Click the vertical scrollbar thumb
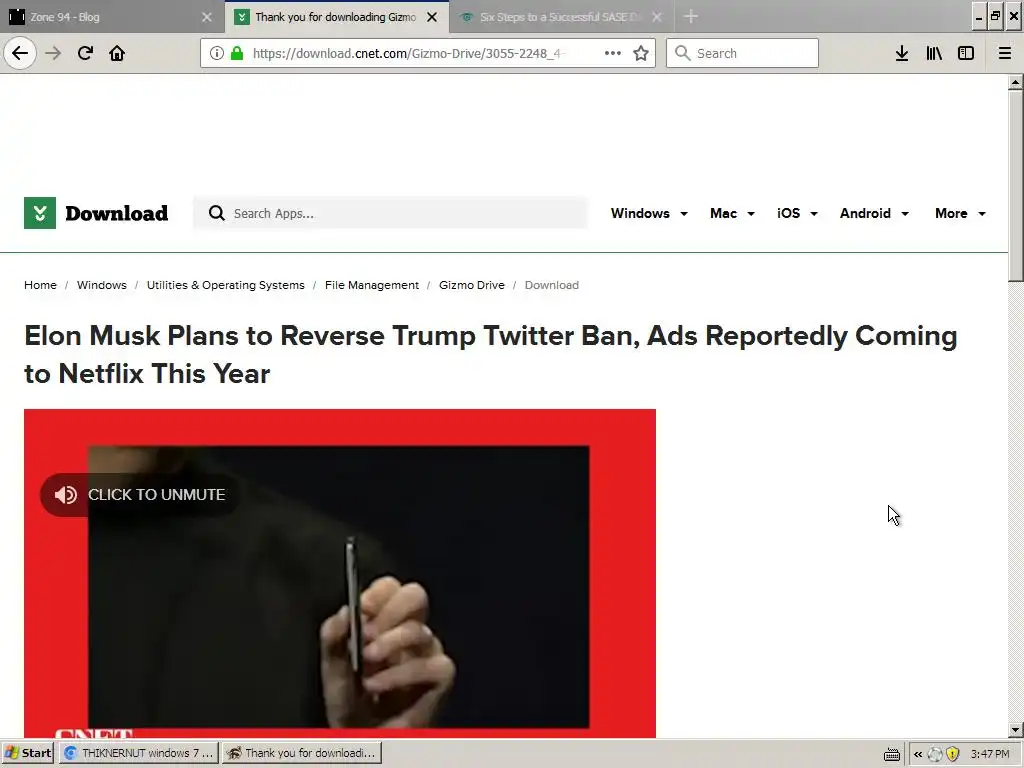 [x=1015, y=186]
